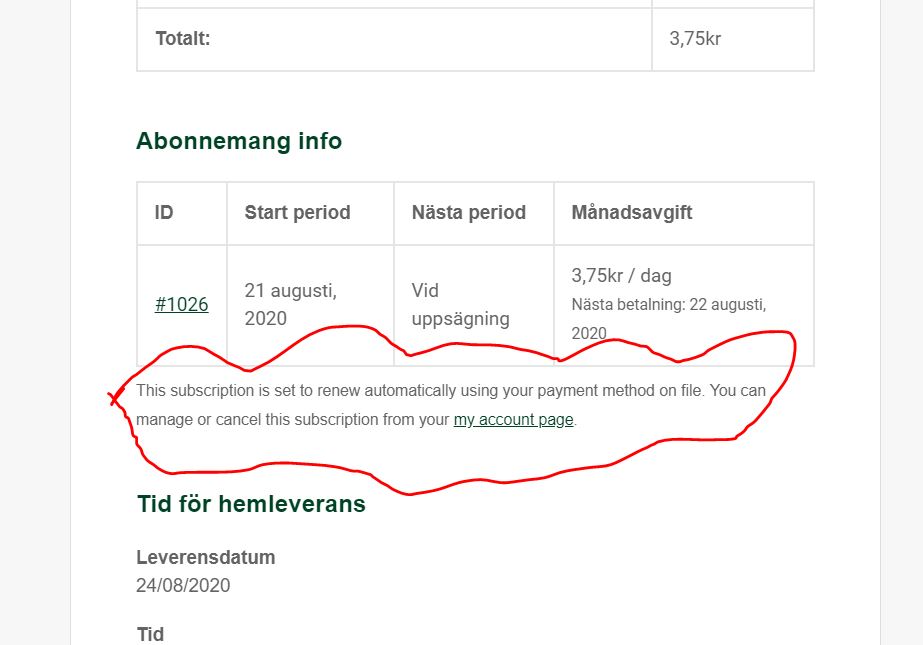Screen dimensions: 923x645
Task: Select the delivery date 24/08/2020
Action: point(183,586)
